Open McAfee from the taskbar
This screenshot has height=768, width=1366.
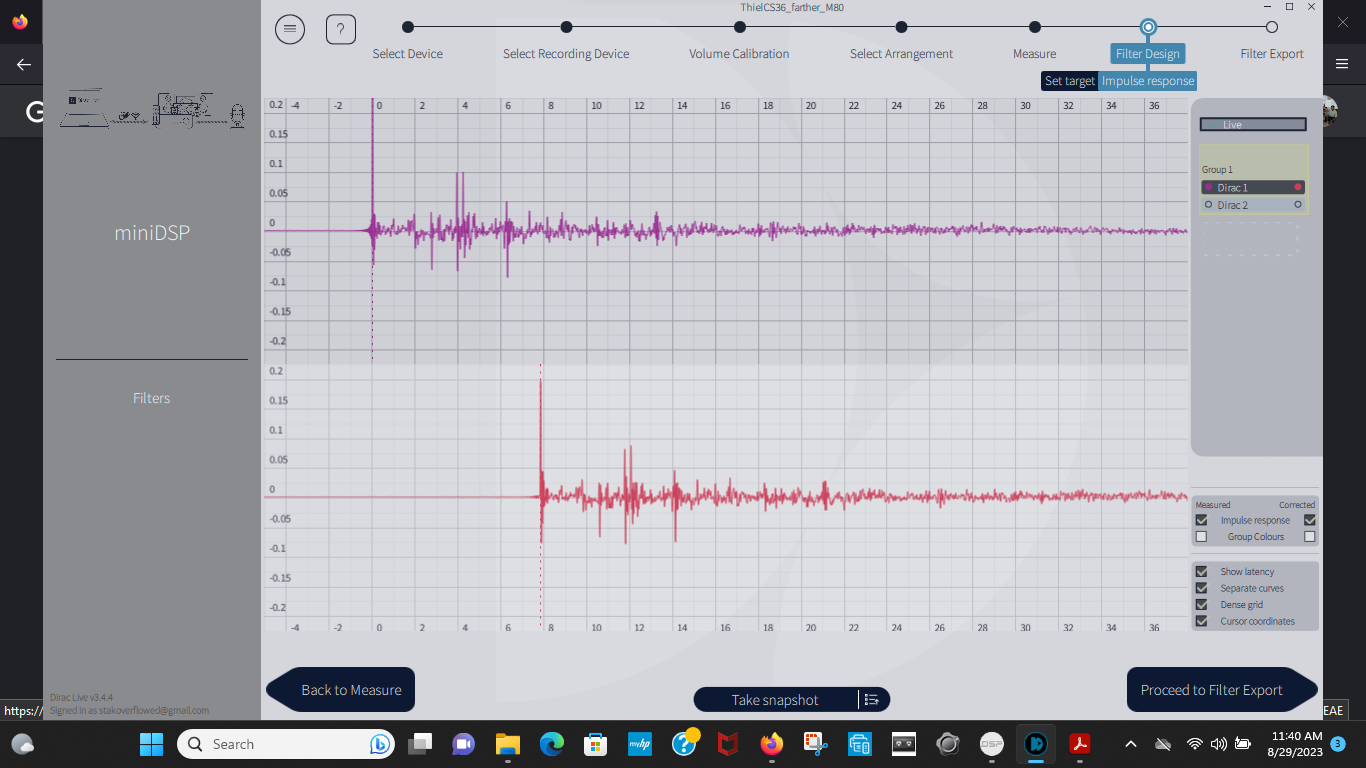(727, 744)
